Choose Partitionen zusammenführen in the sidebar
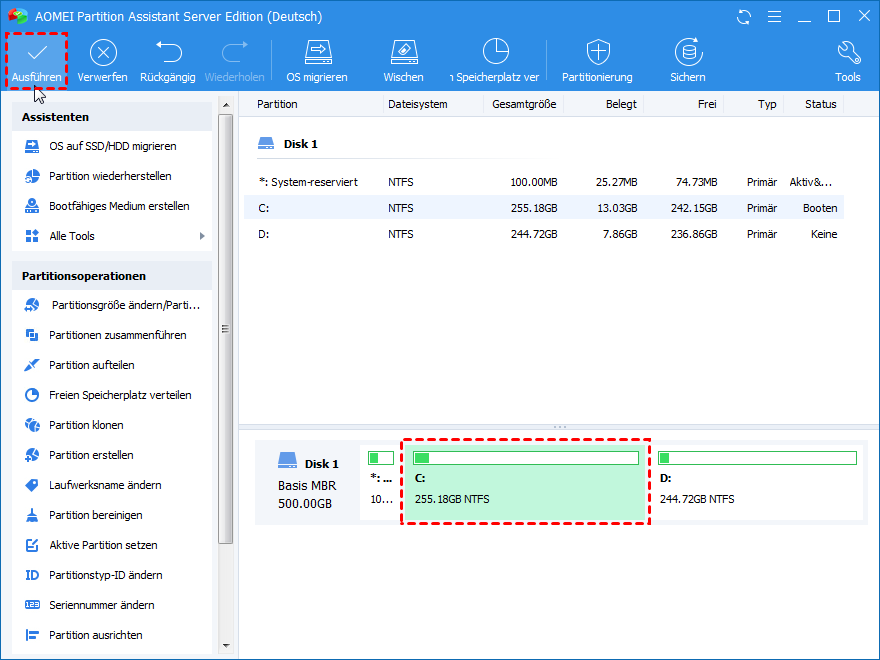The width and height of the screenshot is (880, 660). pyautogui.click(x=117, y=335)
